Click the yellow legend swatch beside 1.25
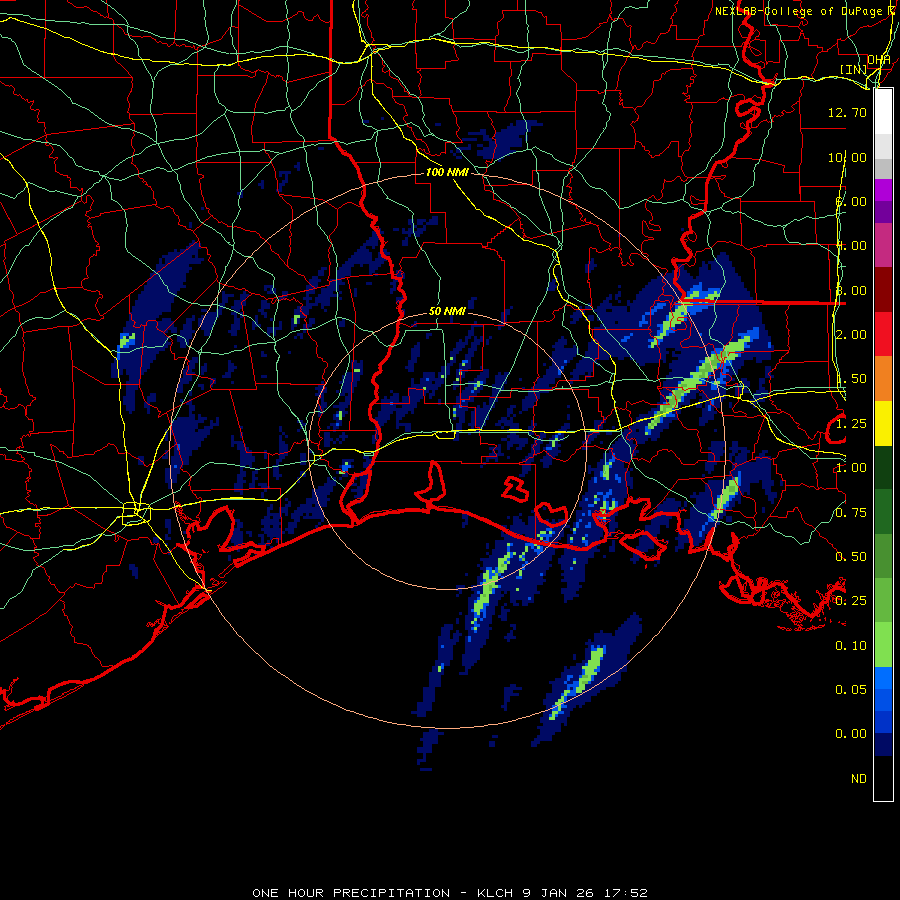900x900 pixels. pyautogui.click(x=883, y=423)
